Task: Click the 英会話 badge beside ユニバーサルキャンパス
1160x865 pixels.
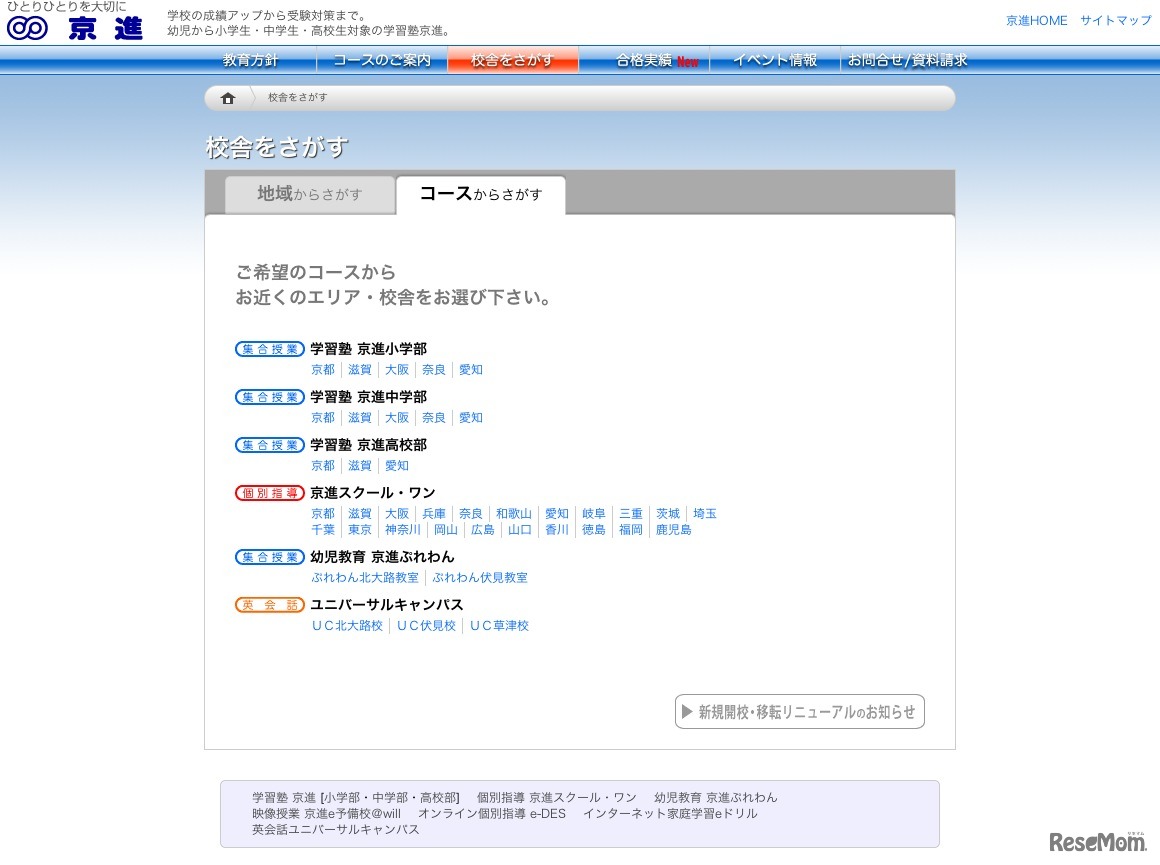Action: [269, 605]
